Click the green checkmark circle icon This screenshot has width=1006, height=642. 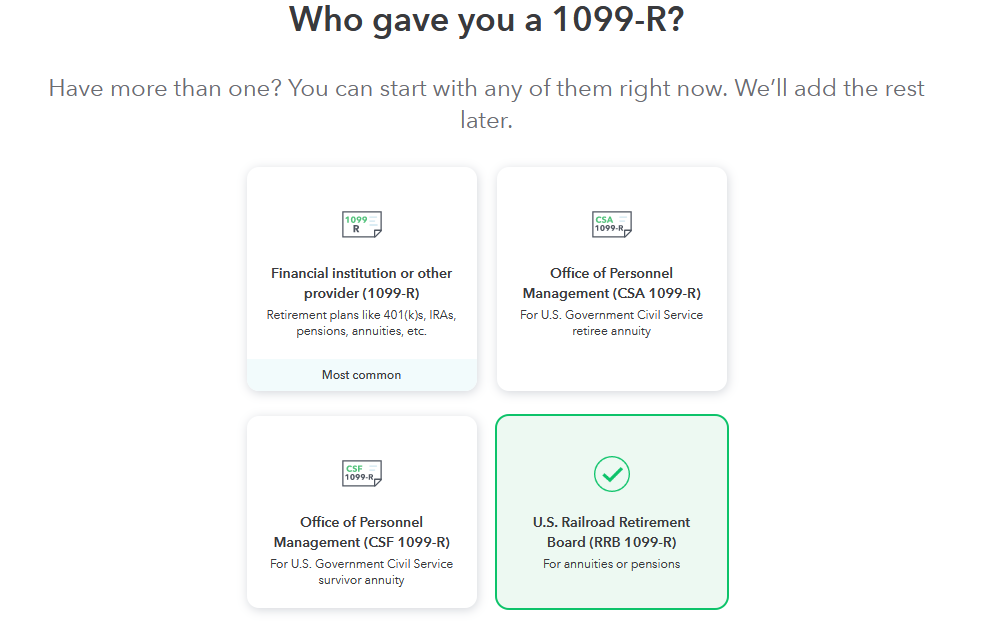(x=611, y=474)
